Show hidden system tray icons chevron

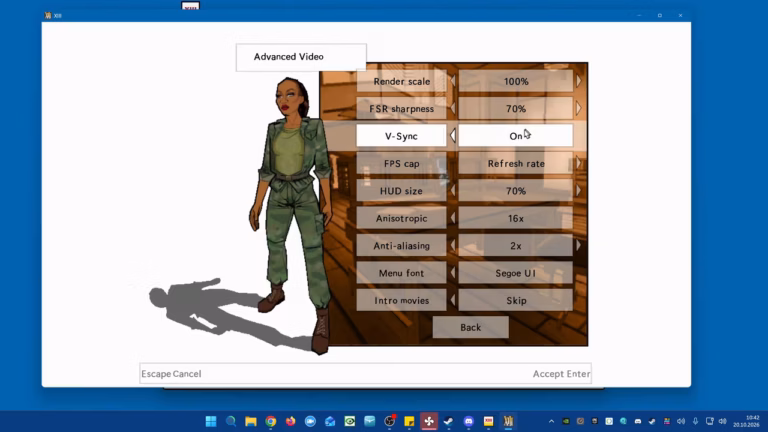click(x=552, y=421)
